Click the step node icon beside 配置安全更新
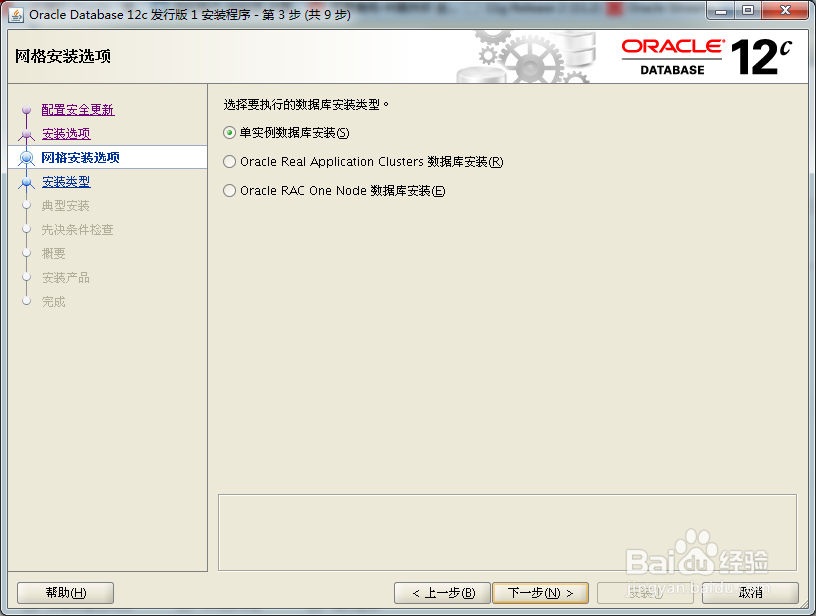The image size is (816, 616). pos(27,109)
